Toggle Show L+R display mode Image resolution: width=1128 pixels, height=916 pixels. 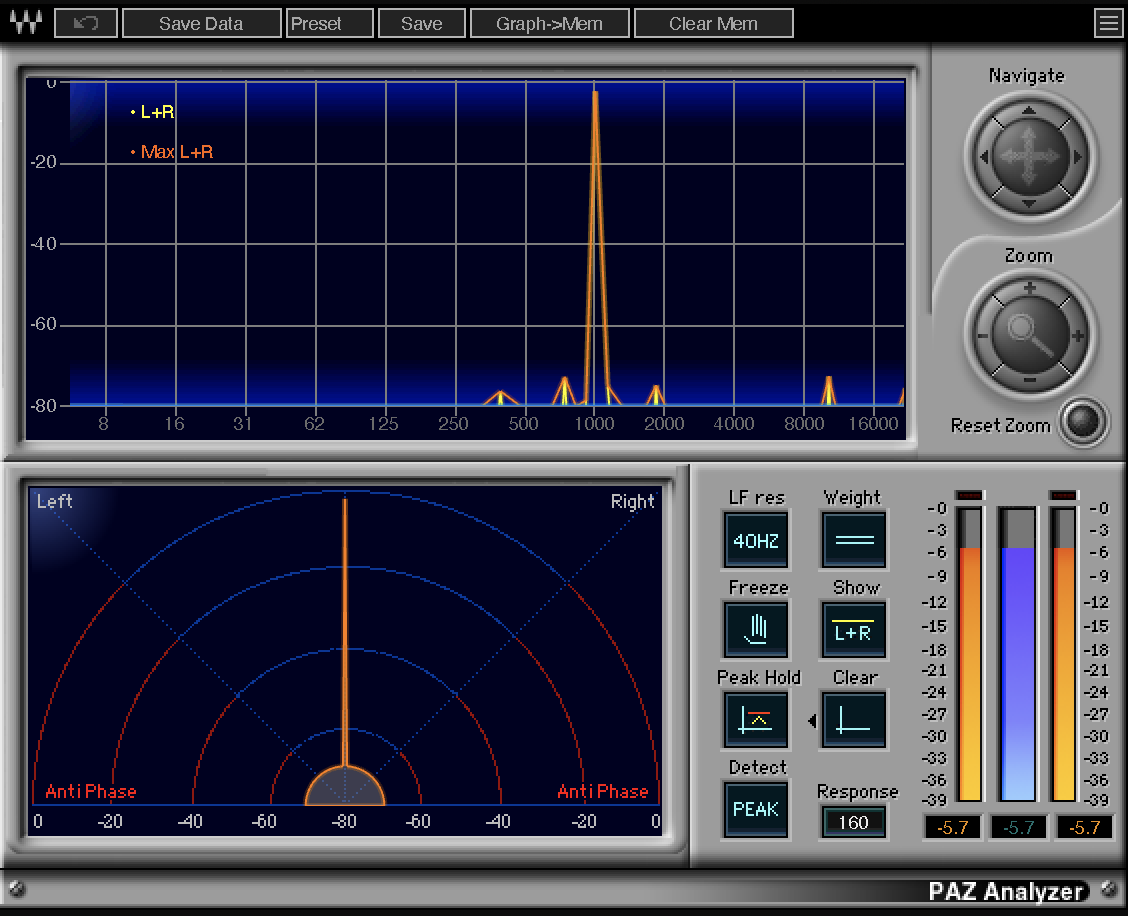854,630
